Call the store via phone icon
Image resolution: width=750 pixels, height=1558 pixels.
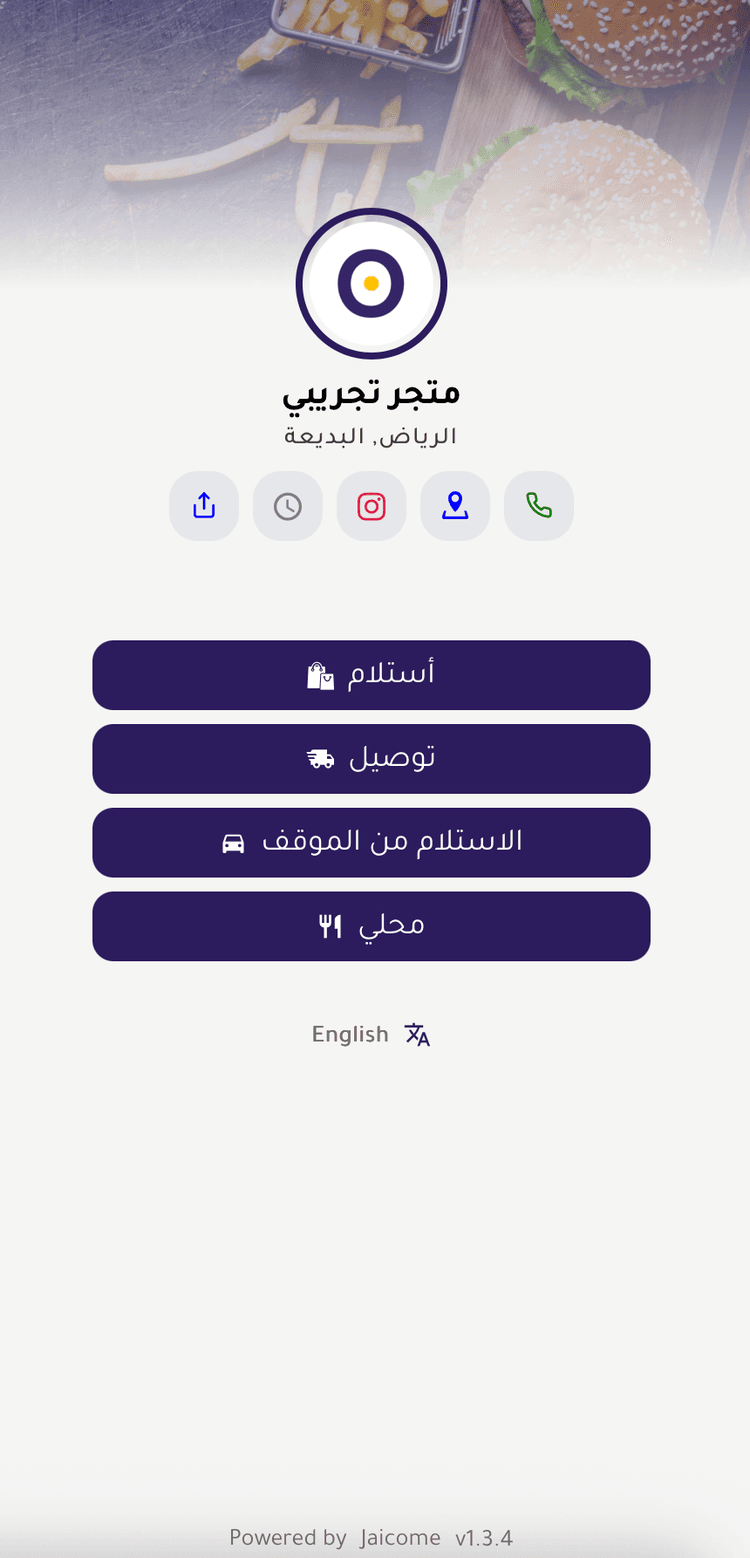coord(539,506)
